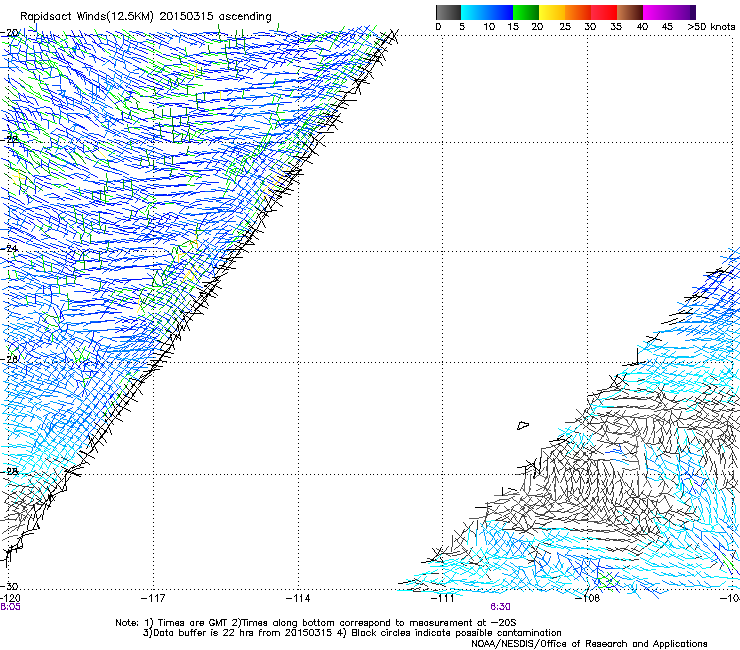740x650 pixels.
Task: Click the '30' label under the color bar
Action: [x=590, y=27]
